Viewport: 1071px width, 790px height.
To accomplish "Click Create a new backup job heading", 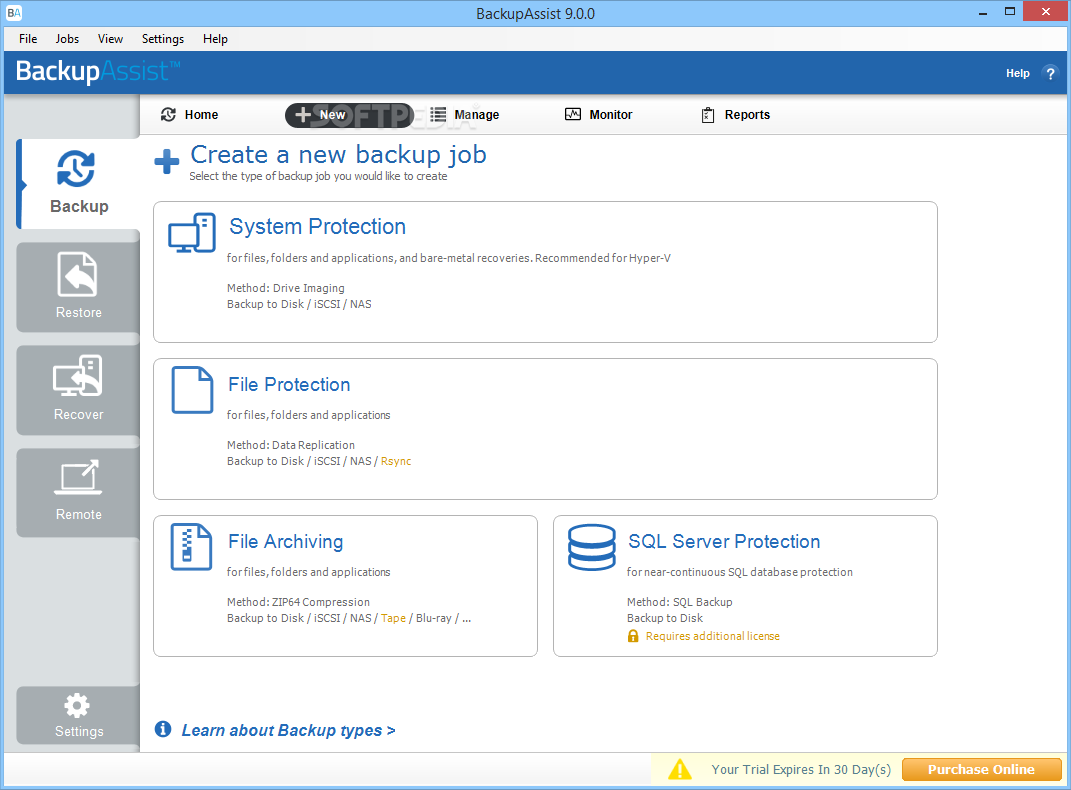I will click(339, 155).
